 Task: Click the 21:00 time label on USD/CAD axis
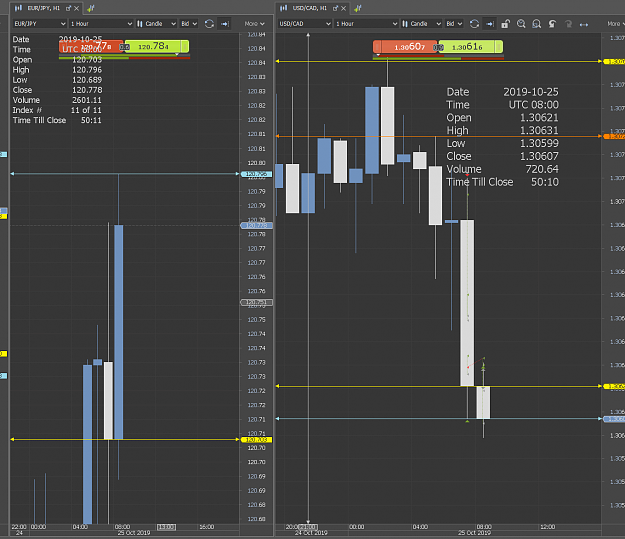(308, 527)
